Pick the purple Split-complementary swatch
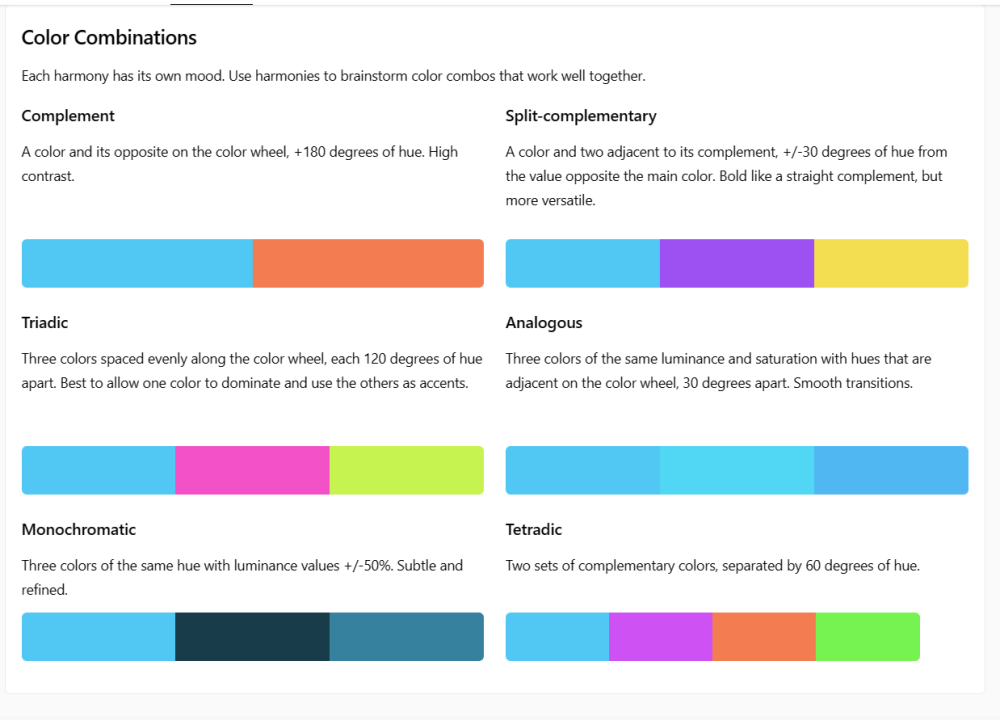The width and height of the screenshot is (1000, 720). (x=737, y=263)
